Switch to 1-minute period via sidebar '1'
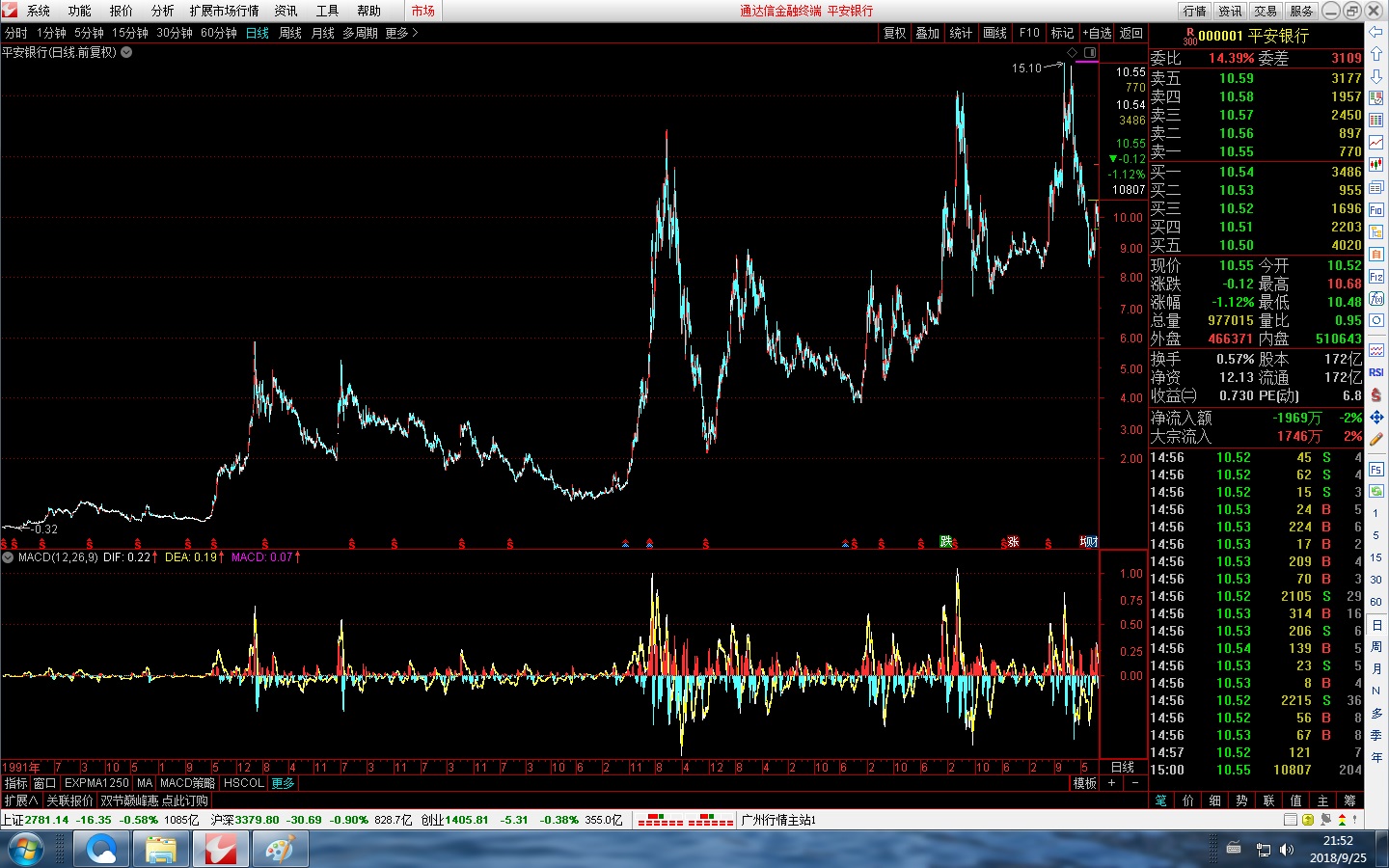1389x868 pixels. (1376, 513)
